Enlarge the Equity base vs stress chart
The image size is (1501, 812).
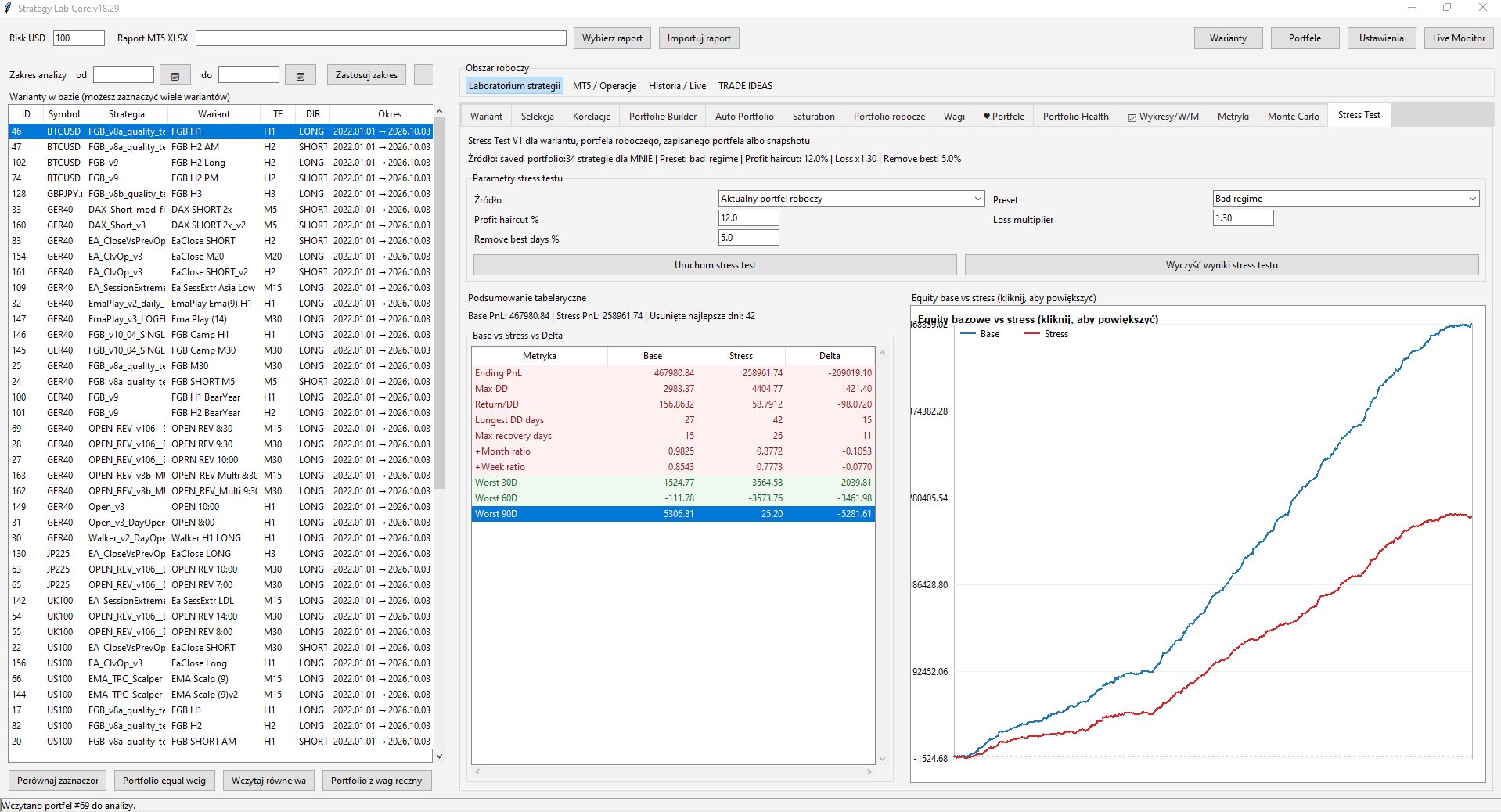1197,544
